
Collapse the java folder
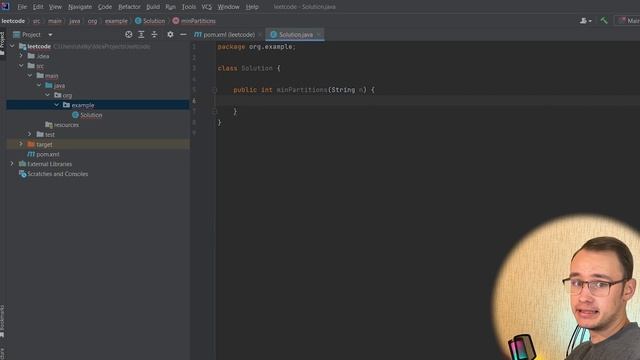(39, 85)
